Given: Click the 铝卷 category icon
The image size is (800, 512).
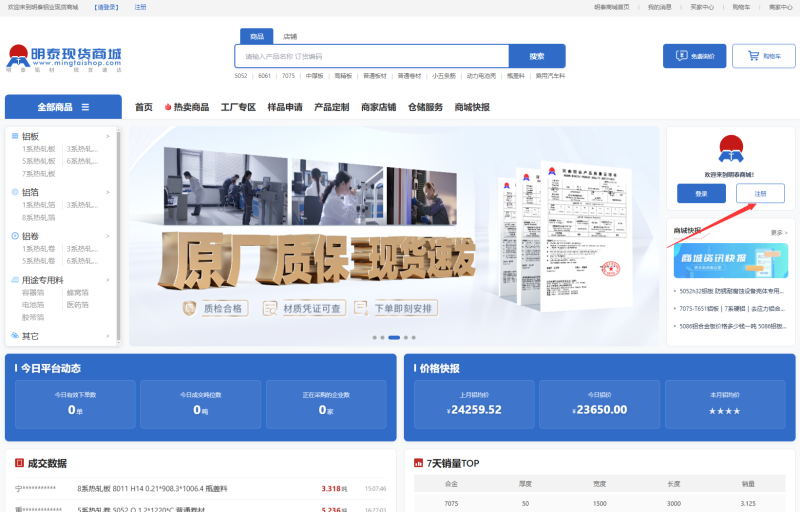Looking at the screenshot, I should 15,236.
